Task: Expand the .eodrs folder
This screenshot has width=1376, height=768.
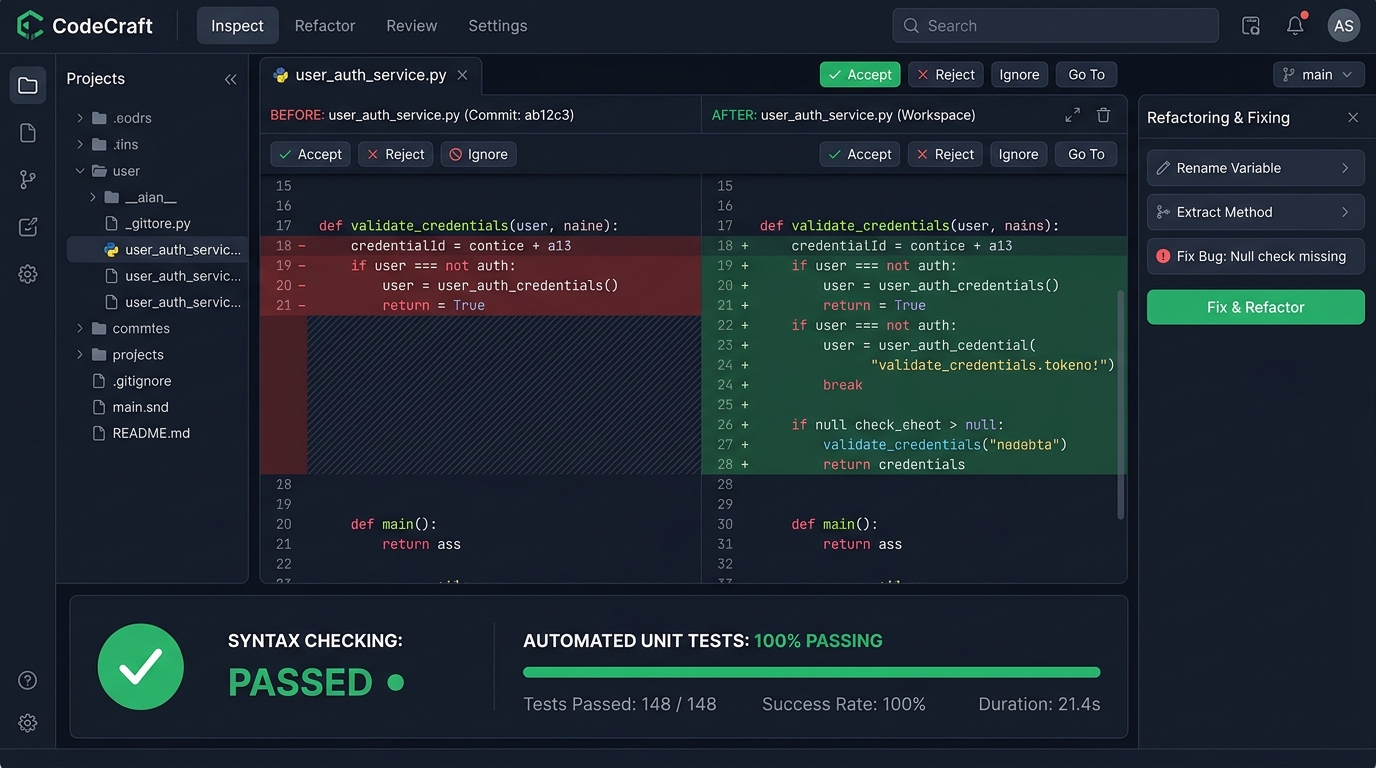Action: [80, 118]
